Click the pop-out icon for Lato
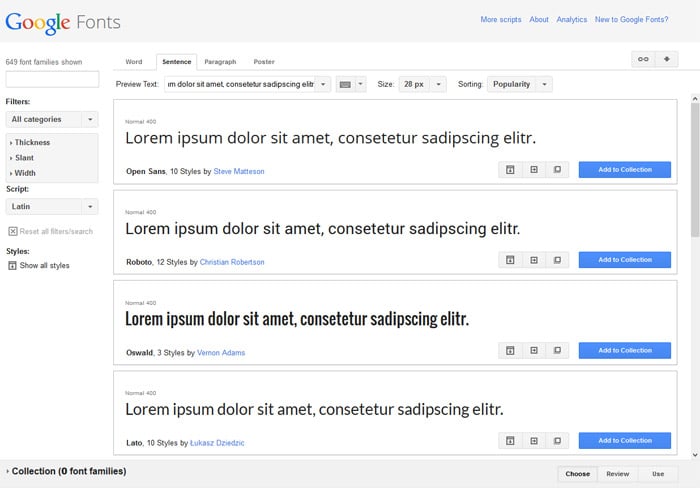The image size is (700, 488). 557,441
